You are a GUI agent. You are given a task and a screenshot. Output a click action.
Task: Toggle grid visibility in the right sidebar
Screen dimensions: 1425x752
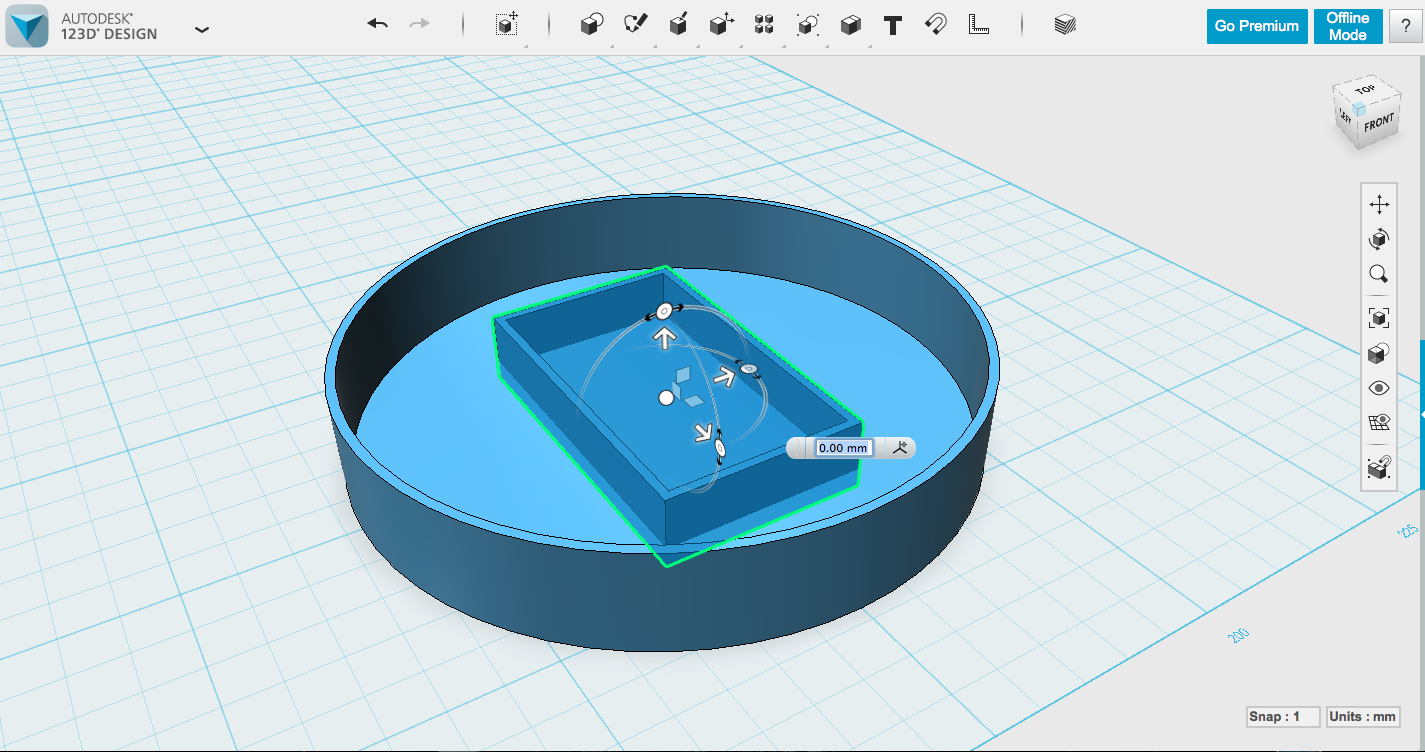coord(1378,421)
